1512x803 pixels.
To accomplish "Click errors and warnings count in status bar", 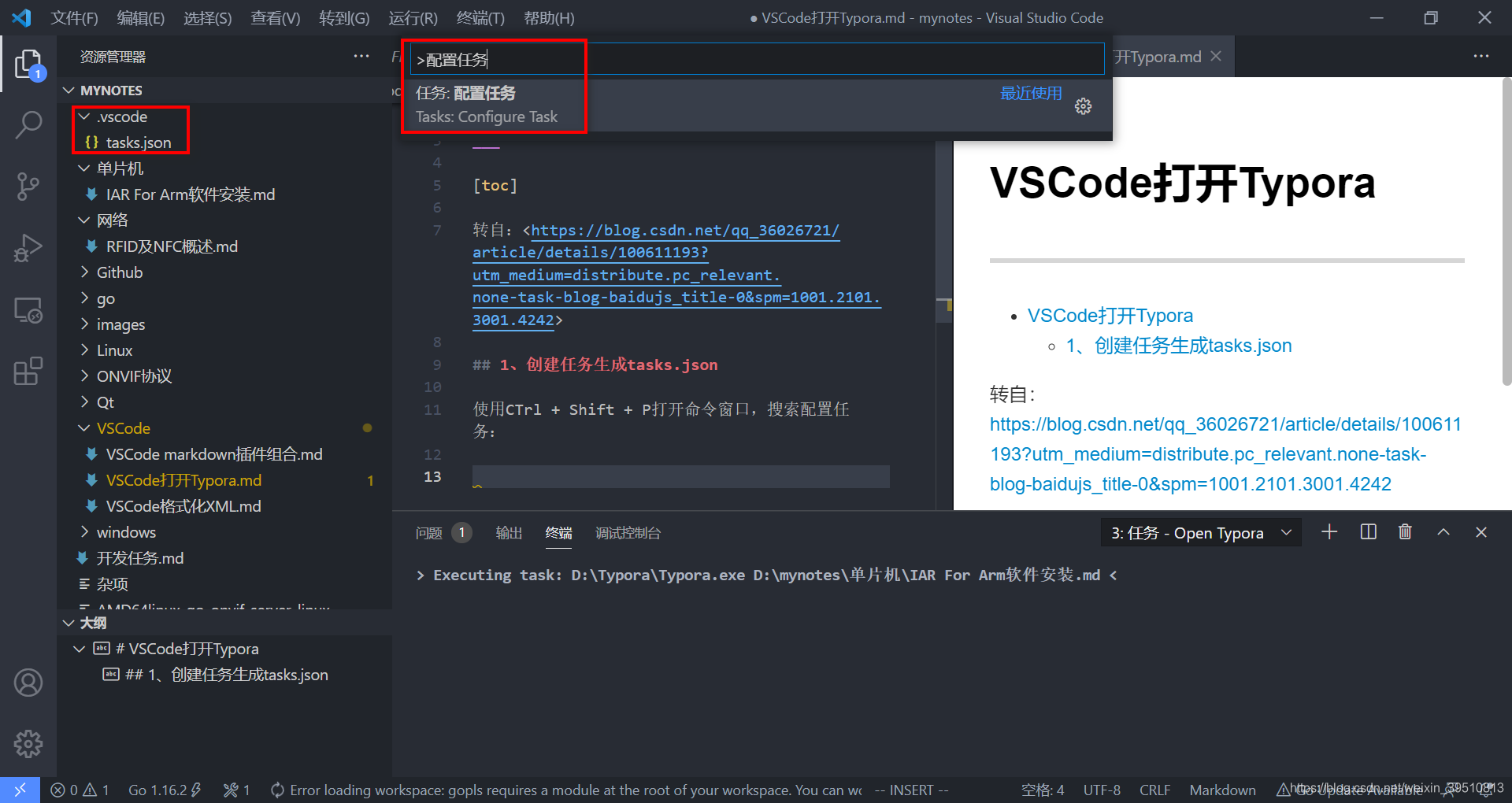I will [80, 790].
